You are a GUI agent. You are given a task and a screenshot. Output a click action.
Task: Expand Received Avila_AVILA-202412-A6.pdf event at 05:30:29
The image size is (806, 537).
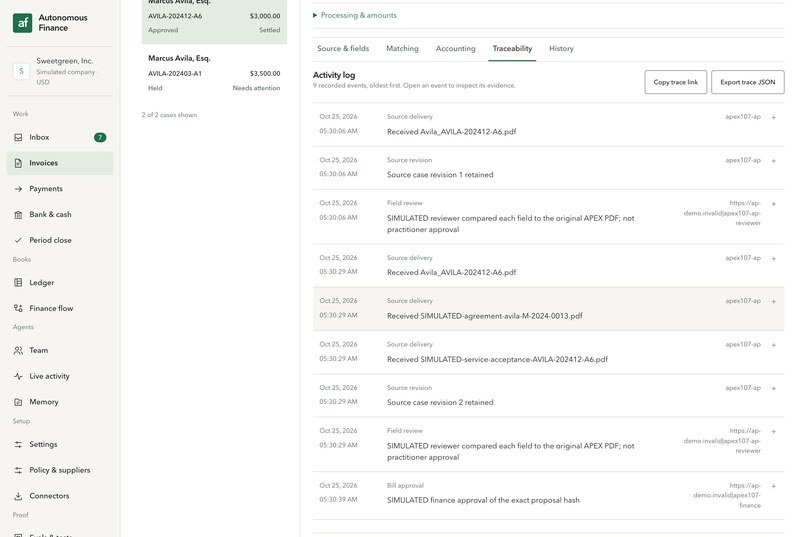(774, 258)
